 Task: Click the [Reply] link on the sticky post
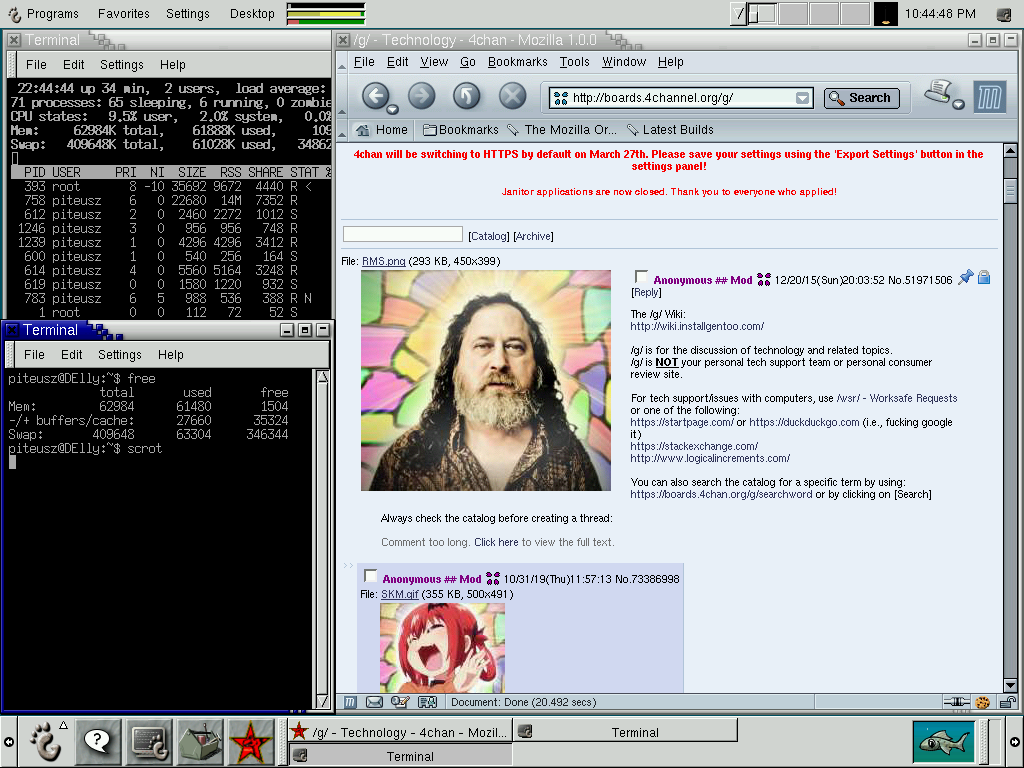tap(646, 293)
